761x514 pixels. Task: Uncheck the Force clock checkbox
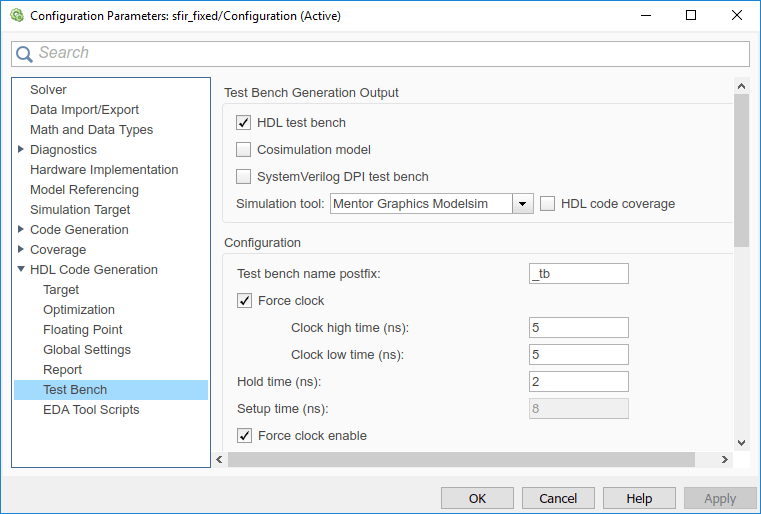coord(244,301)
